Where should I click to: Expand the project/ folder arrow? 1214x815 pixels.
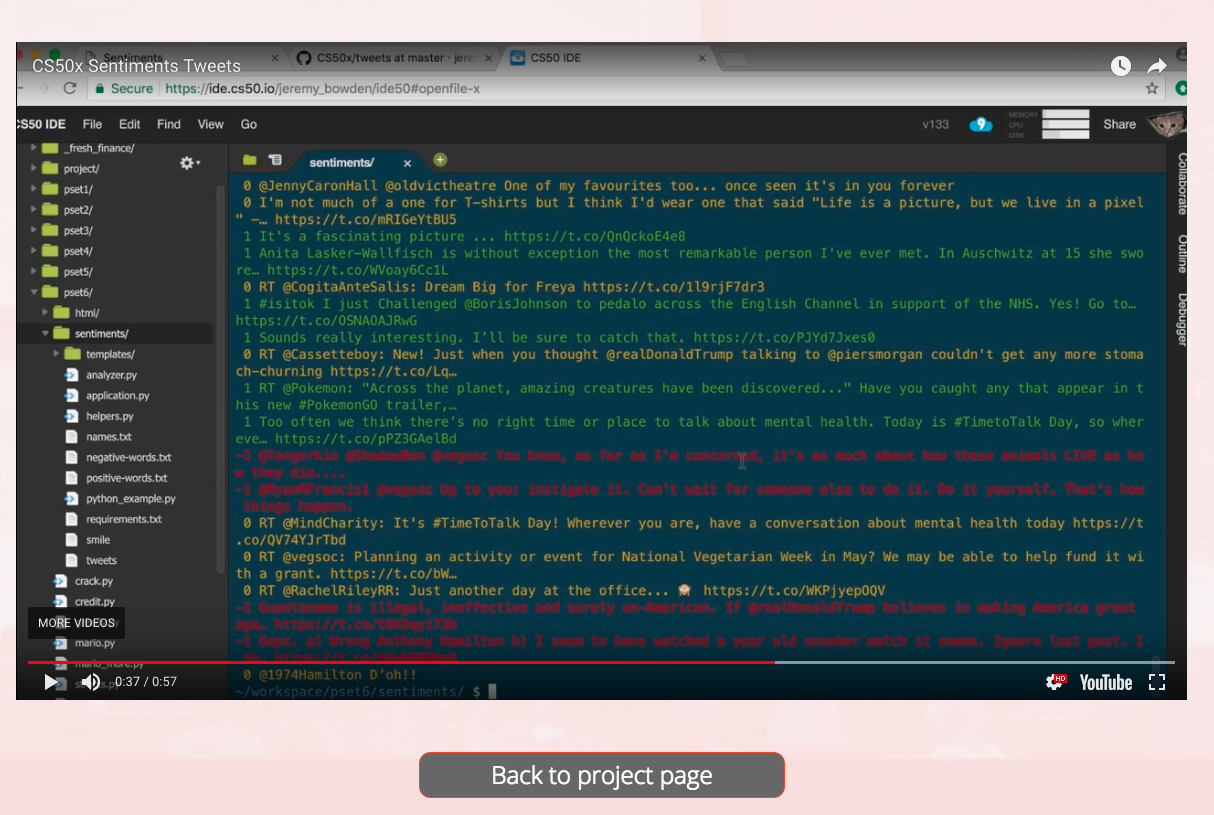click(x=34, y=169)
